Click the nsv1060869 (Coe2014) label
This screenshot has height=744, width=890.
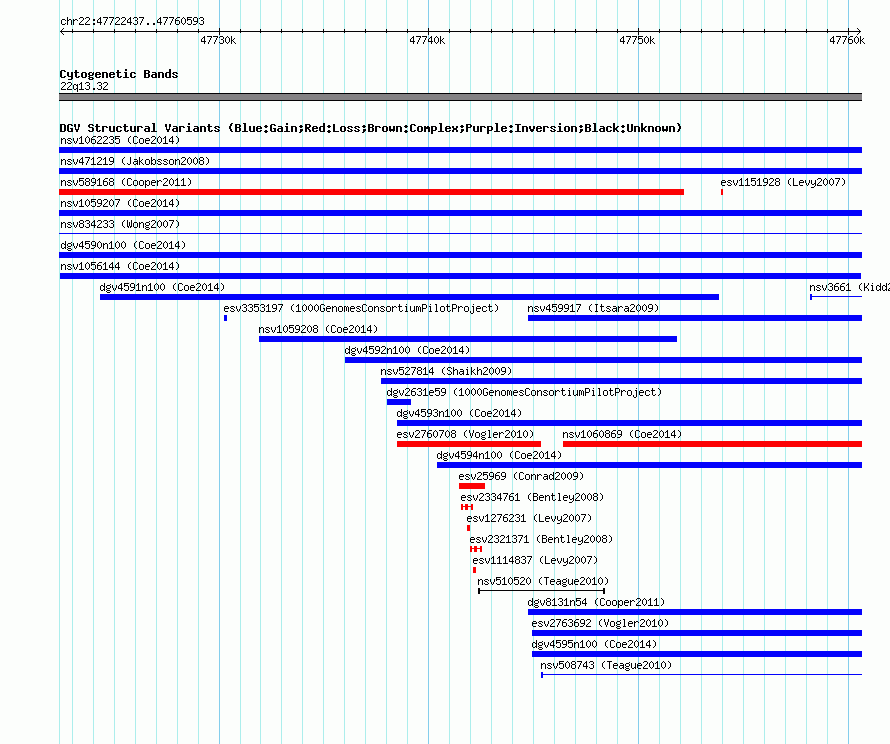pyautogui.click(x=622, y=434)
